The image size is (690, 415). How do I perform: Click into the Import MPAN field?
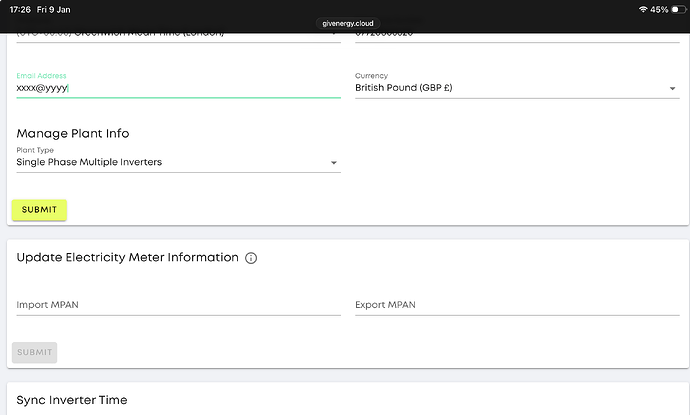point(178,304)
